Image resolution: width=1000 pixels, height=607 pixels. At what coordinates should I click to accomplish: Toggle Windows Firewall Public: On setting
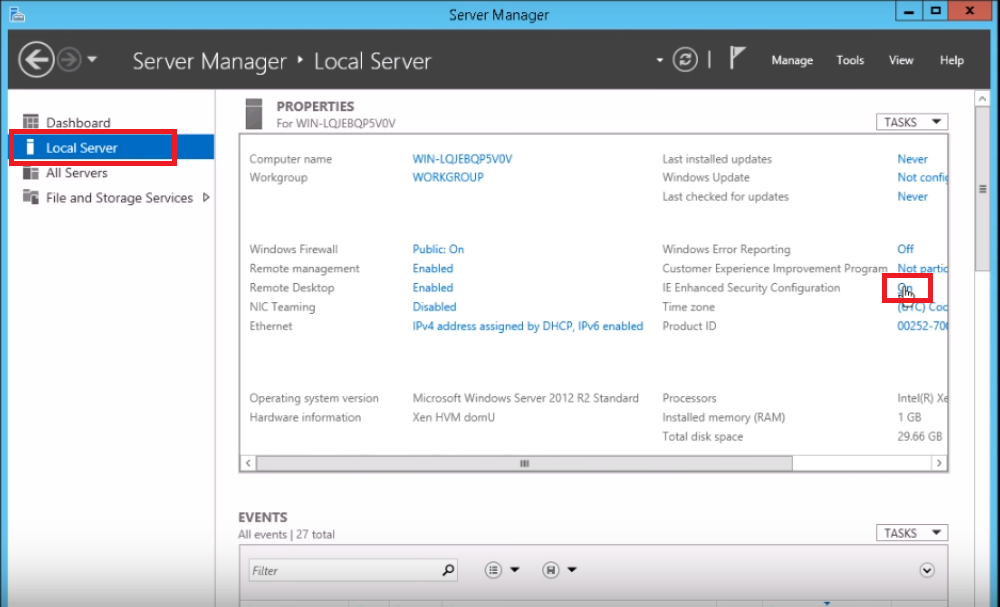(438, 249)
